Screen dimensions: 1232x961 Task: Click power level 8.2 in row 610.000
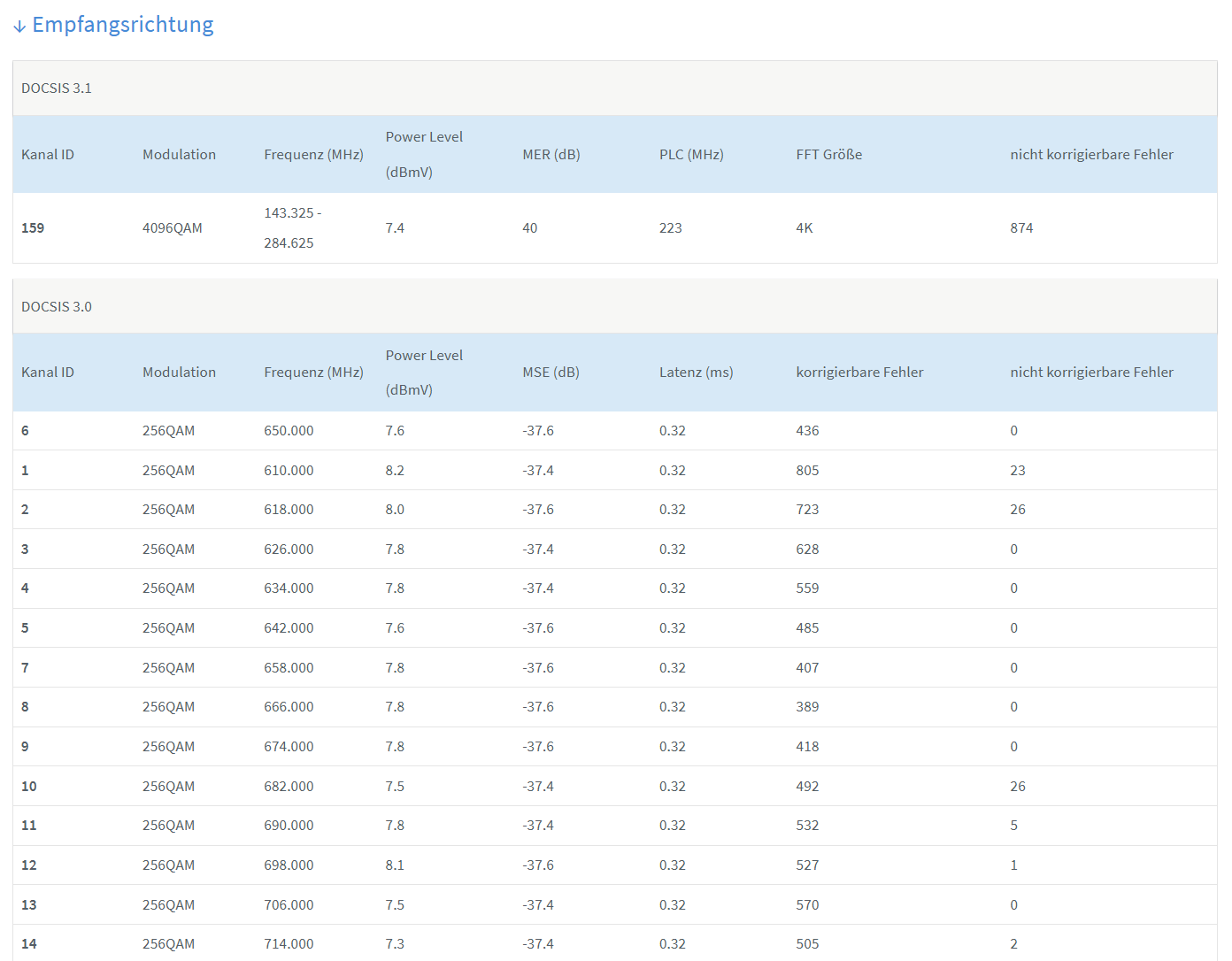click(x=395, y=471)
